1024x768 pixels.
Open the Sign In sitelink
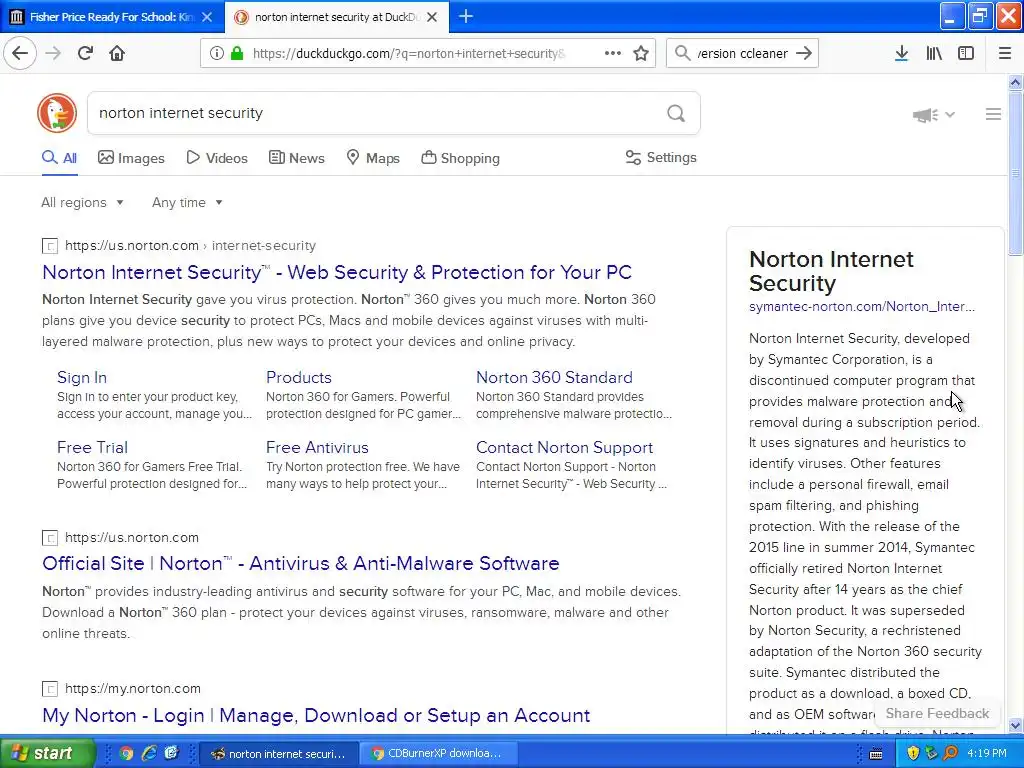(x=82, y=377)
